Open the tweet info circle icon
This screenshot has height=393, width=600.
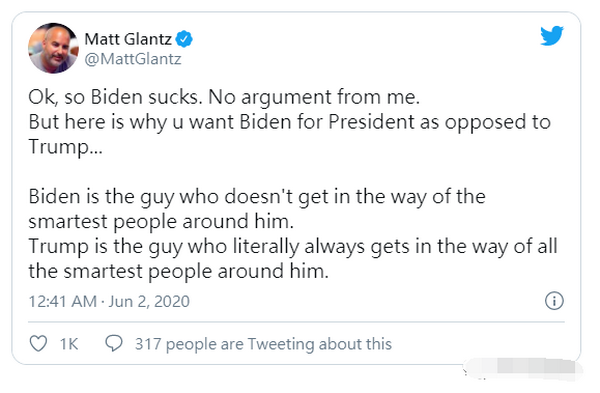554,300
